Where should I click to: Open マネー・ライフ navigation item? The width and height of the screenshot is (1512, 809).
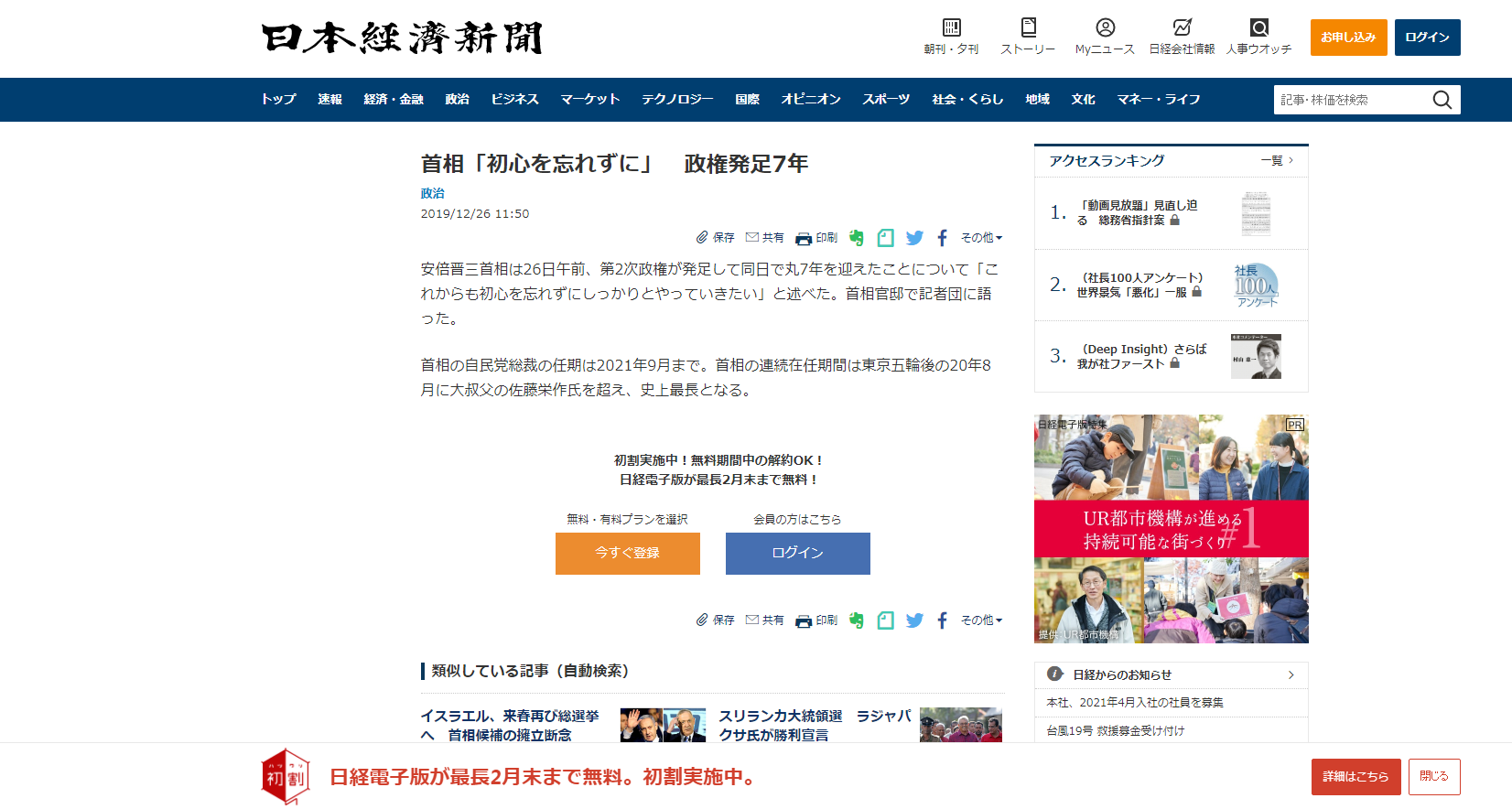pyautogui.click(x=1159, y=100)
